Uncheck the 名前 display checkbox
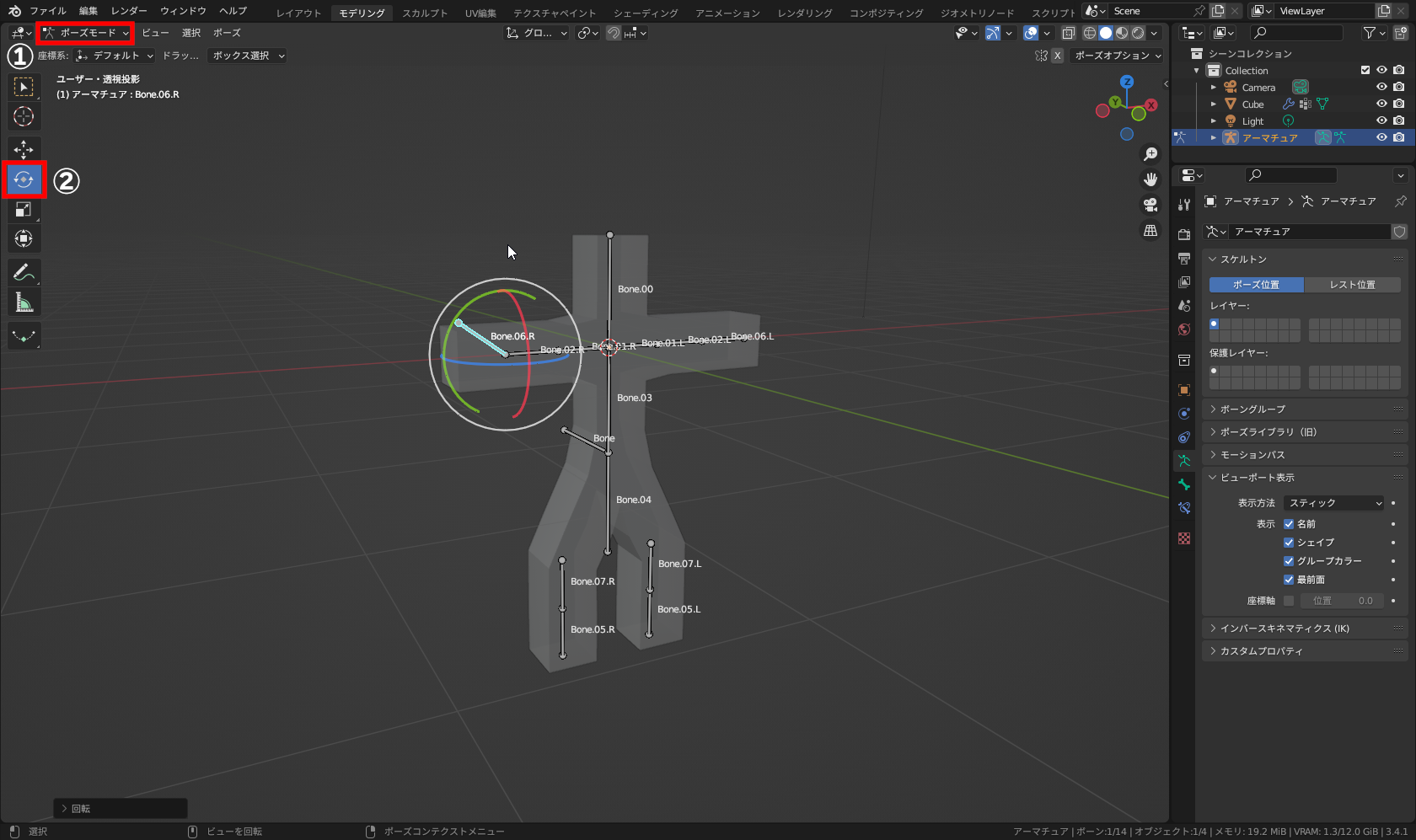Viewport: 1416px width, 840px height. (1289, 524)
